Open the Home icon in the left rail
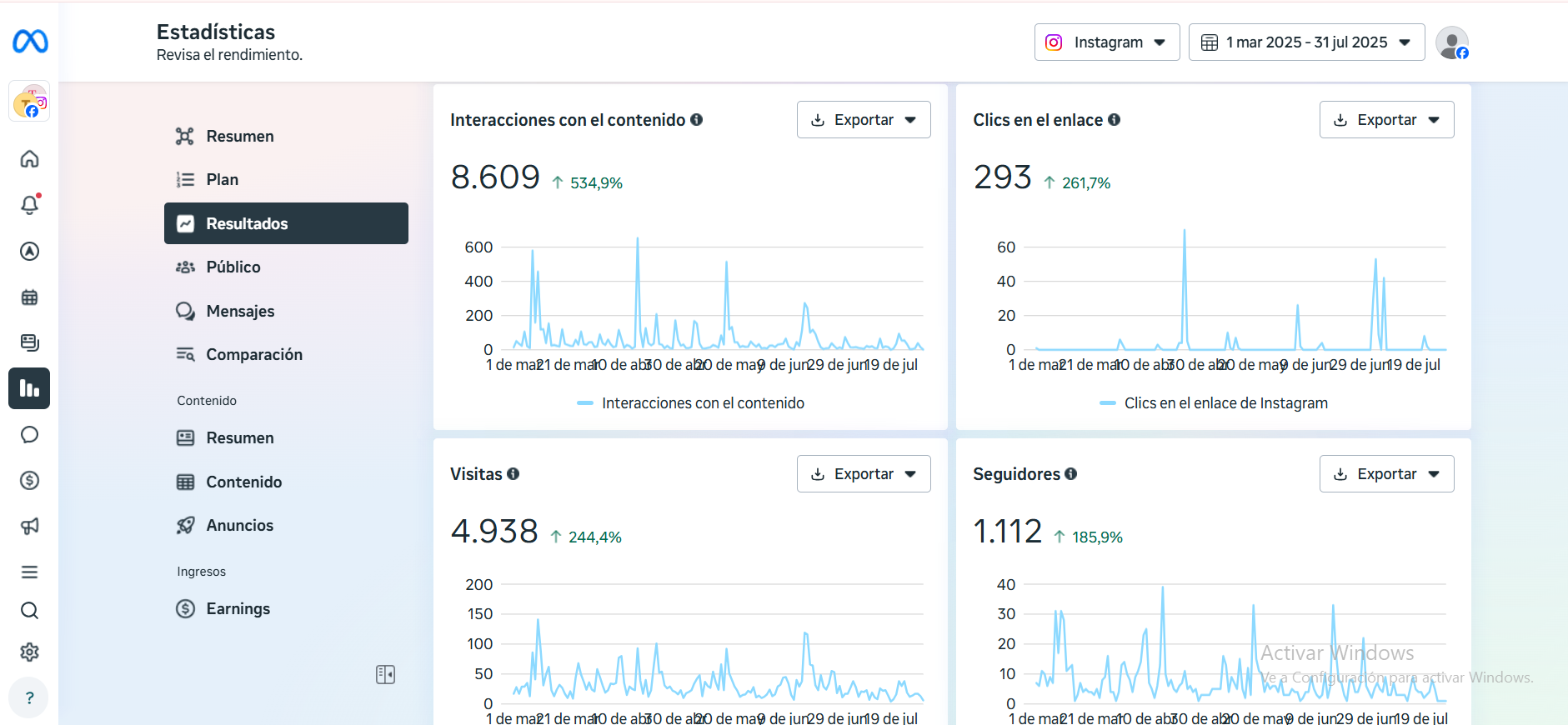This screenshot has height=725, width=1568. (x=29, y=159)
